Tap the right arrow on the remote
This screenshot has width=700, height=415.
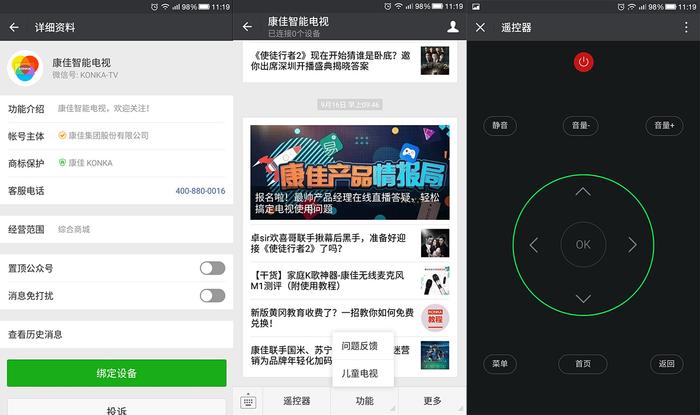coord(633,245)
